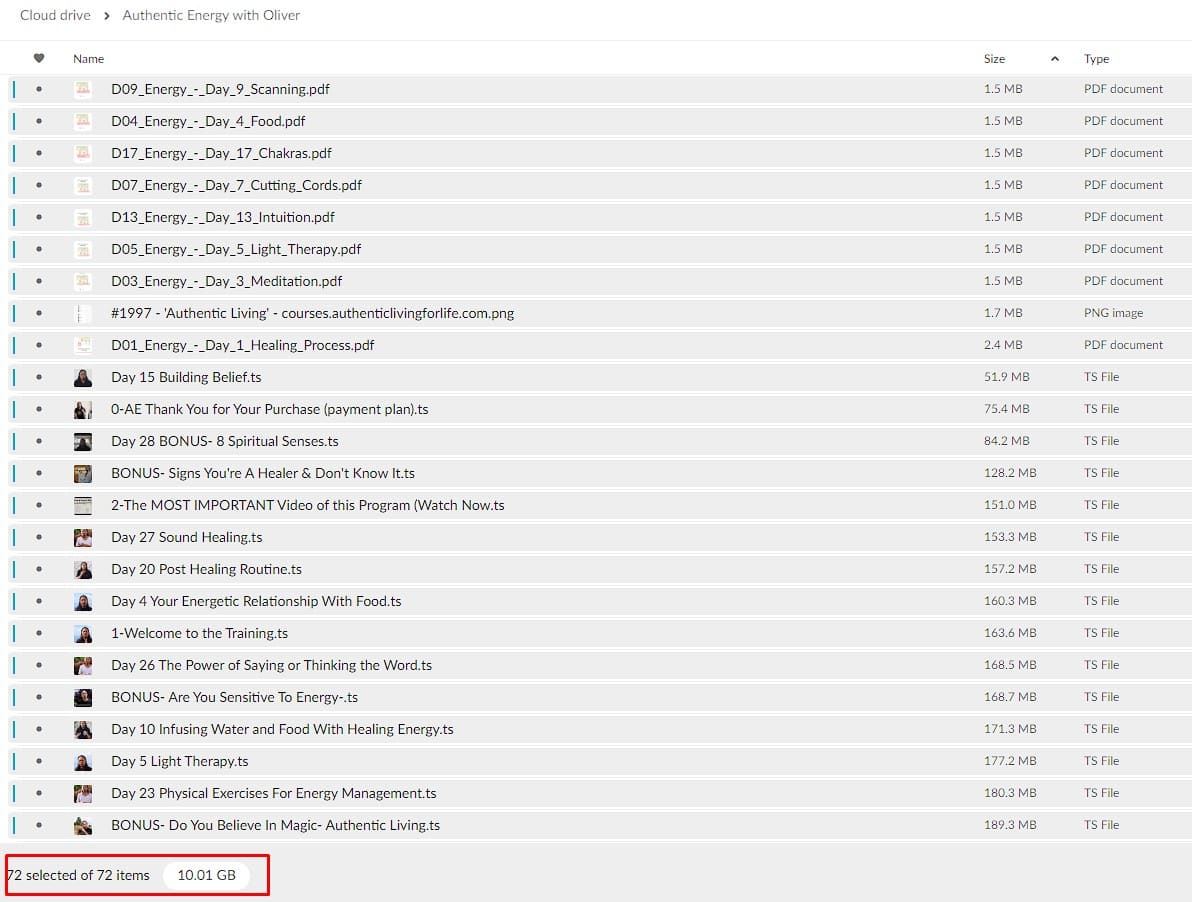Toggle favorite dot for Day 5 Light Therapy.ts
The image size is (1192, 902).
point(39,761)
